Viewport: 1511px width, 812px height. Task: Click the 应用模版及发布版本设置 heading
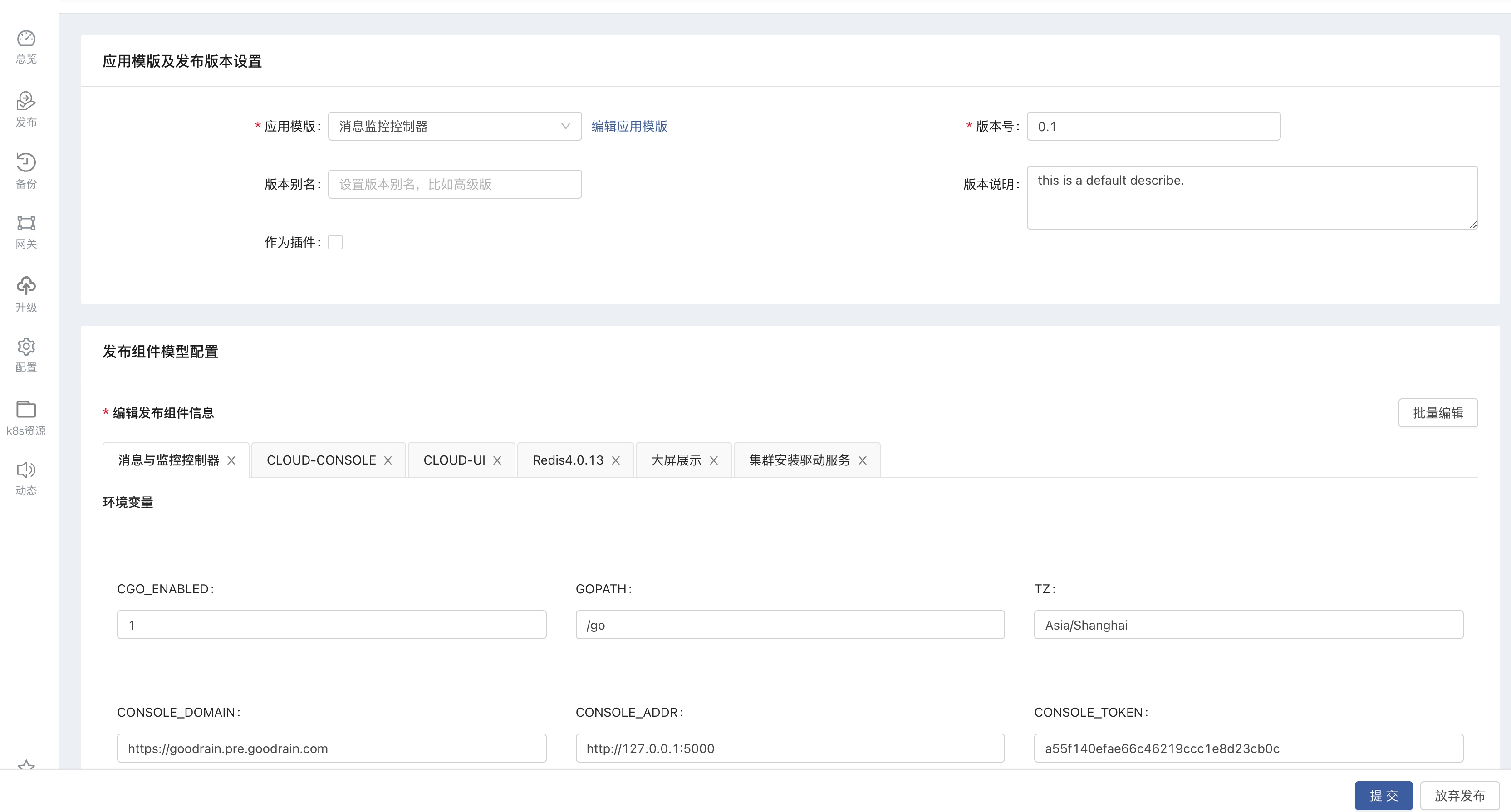pyautogui.click(x=182, y=62)
